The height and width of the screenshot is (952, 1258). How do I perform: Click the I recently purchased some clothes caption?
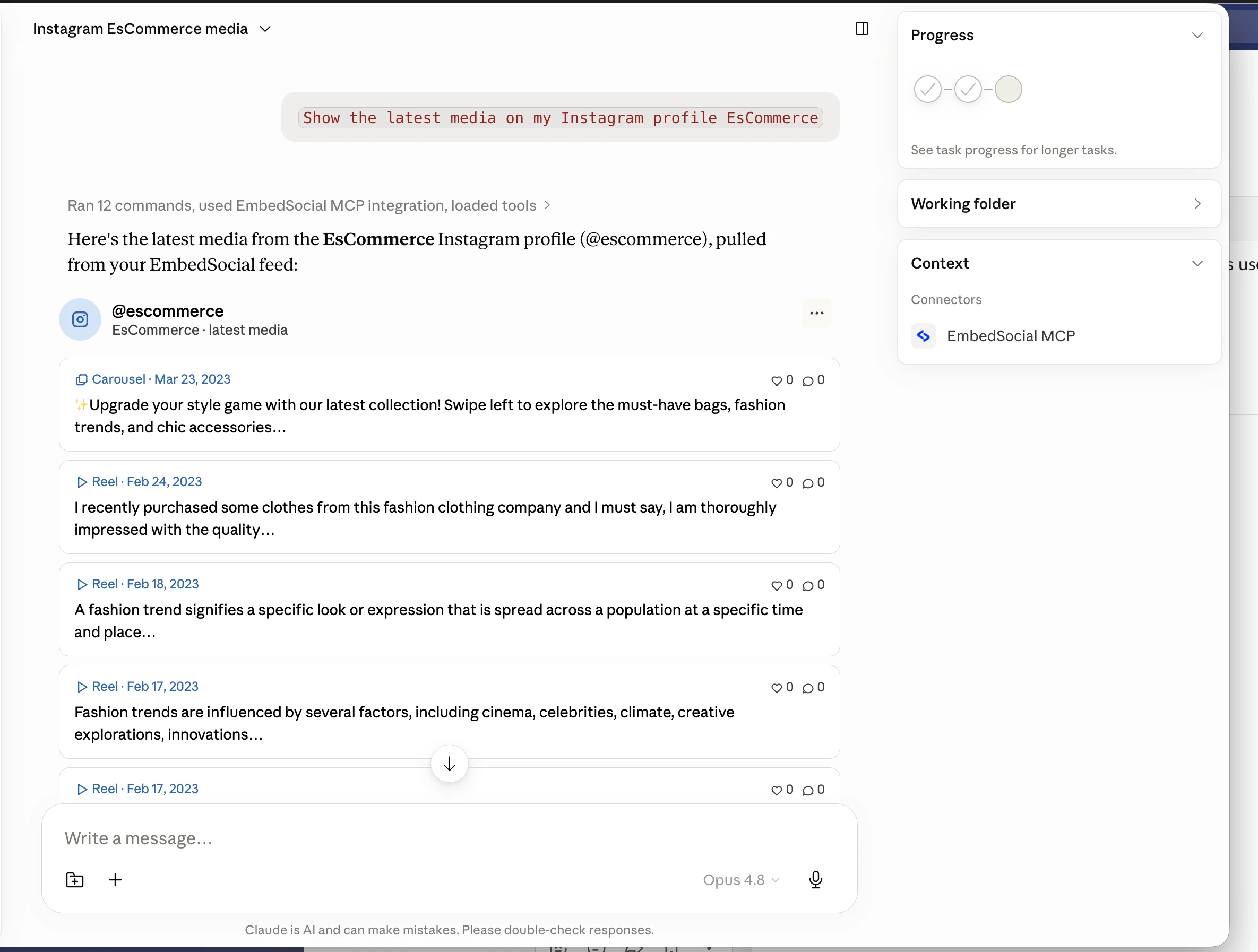pyautogui.click(x=425, y=518)
